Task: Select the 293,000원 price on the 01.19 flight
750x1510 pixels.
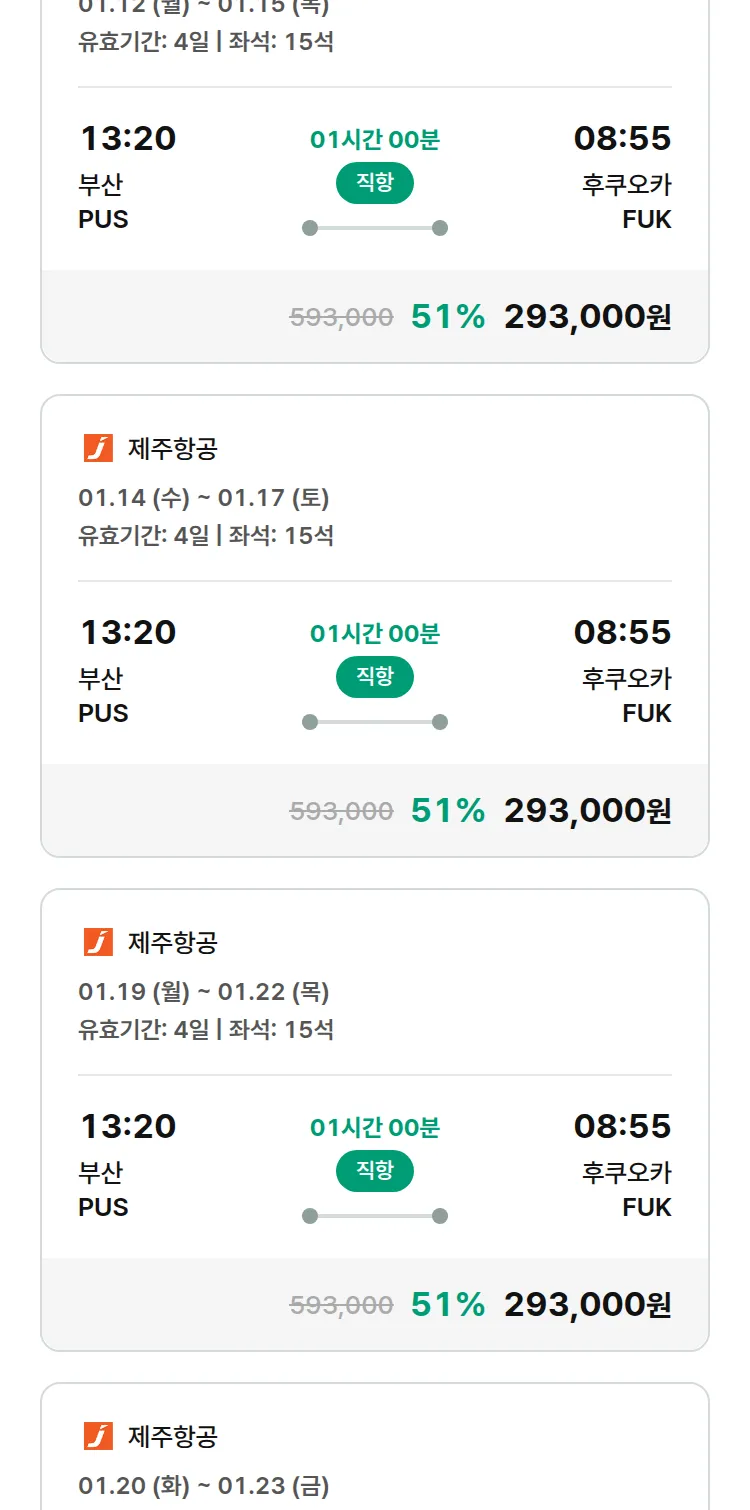Action: click(587, 1305)
